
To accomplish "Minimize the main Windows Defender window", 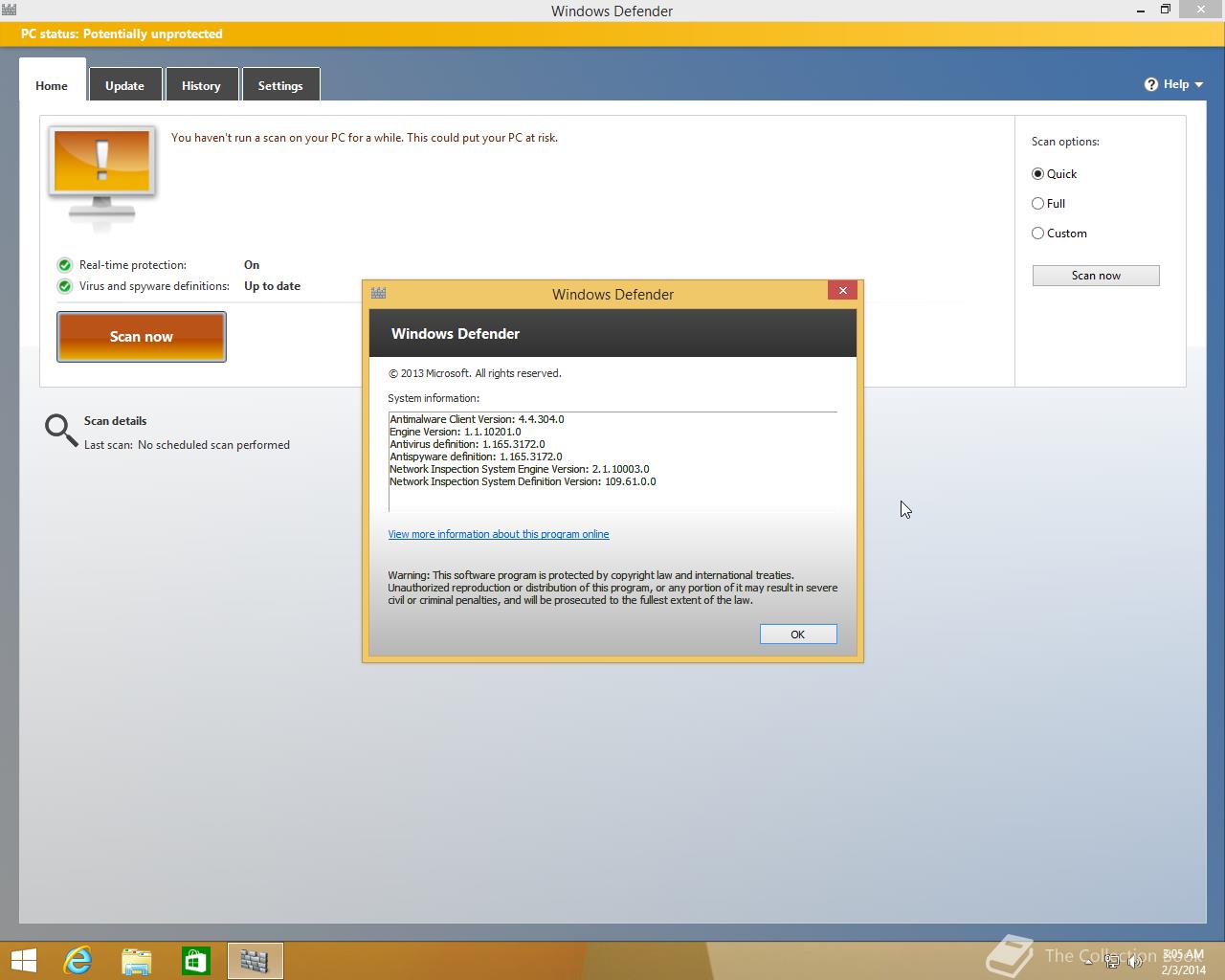I will [1141, 10].
